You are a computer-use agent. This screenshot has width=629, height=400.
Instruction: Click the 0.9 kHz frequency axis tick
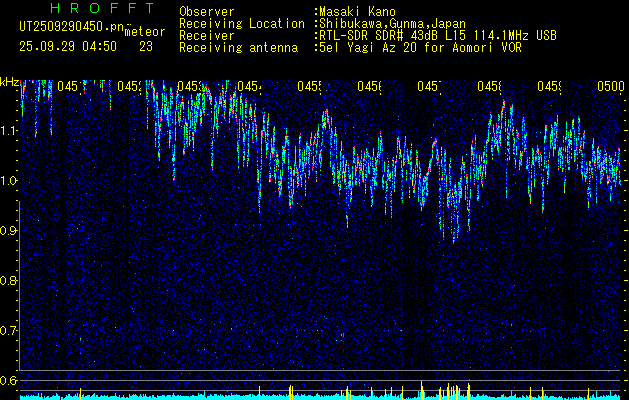(9, 231)
